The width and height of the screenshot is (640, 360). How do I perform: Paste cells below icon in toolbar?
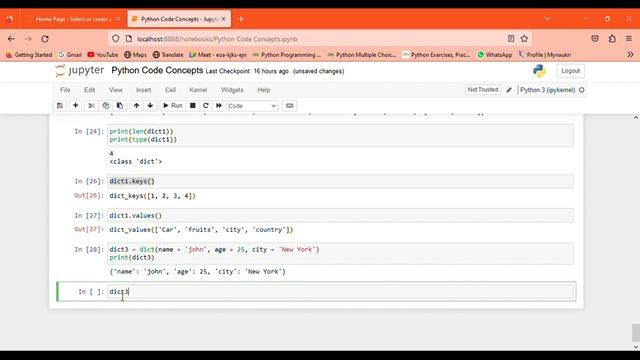click(120, 106)
